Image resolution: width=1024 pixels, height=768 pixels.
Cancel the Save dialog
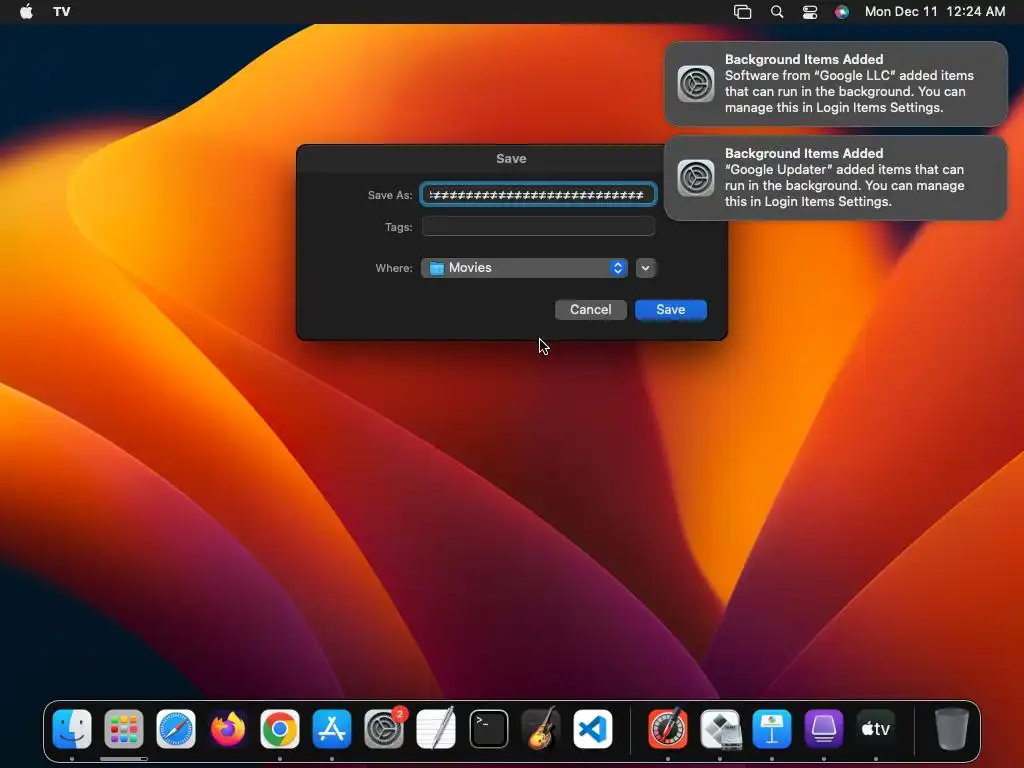tap(590, 310)
